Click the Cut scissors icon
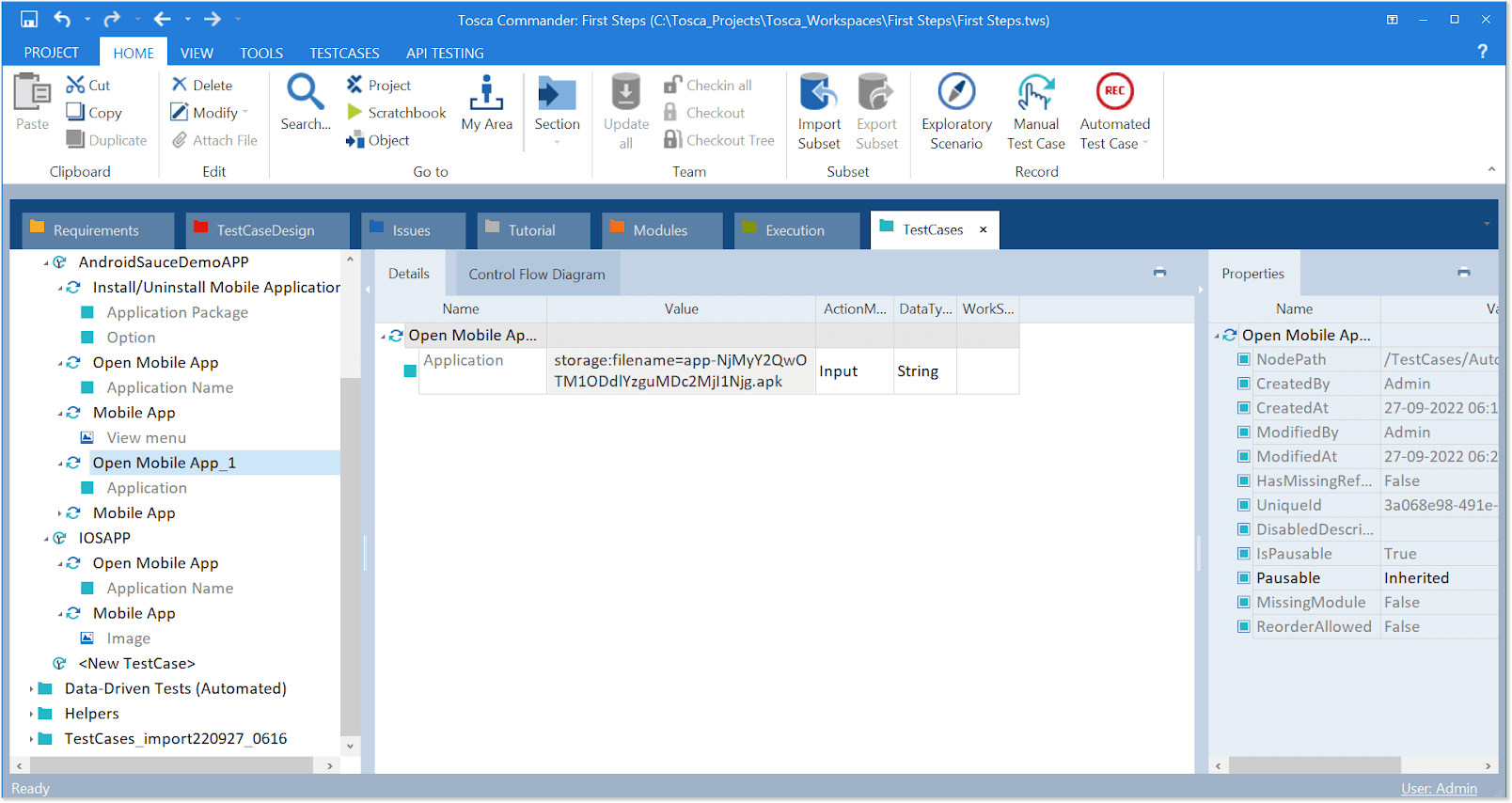1512x803 pixels. 75,86
